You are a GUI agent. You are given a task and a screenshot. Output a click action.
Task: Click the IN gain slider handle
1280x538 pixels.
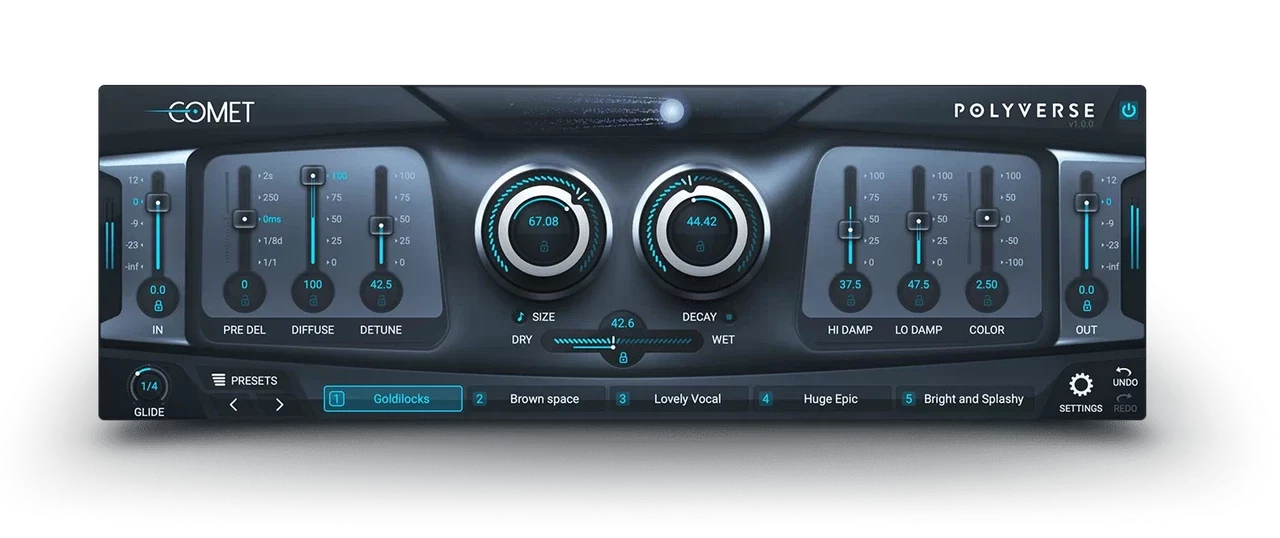[x=158, y=202]
